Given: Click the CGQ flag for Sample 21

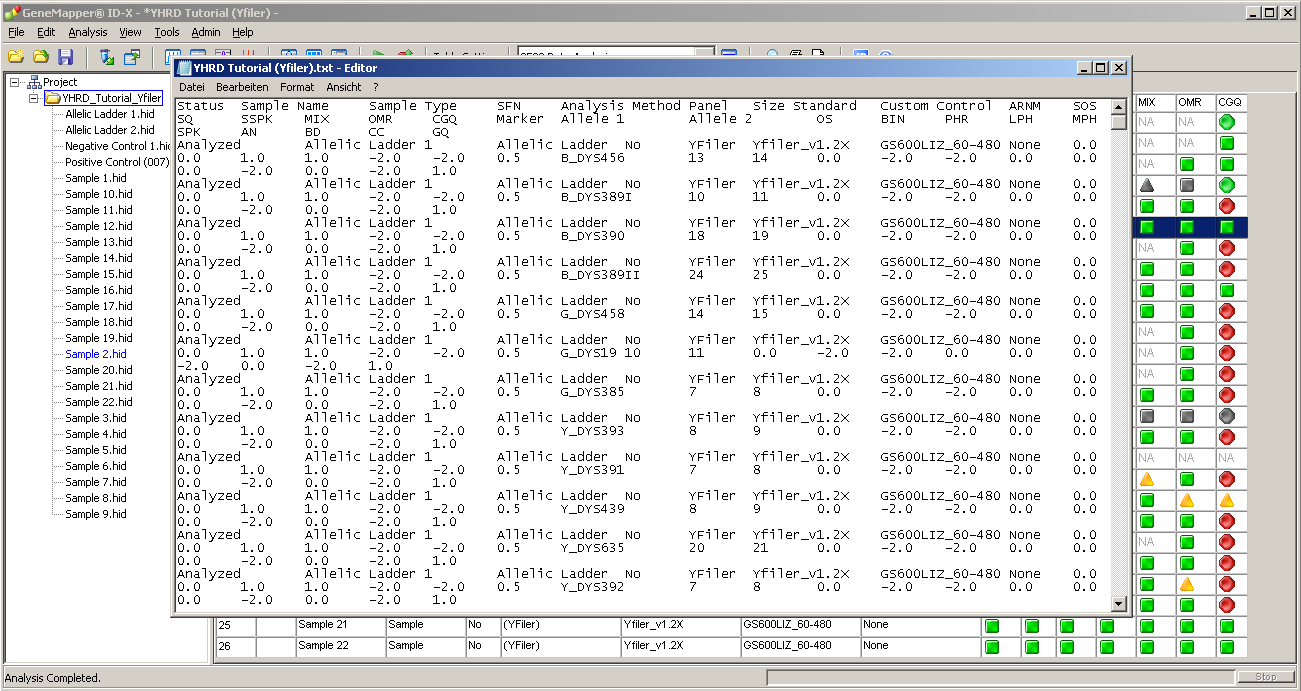Looking at the screenshot, I should point(1227,626).
